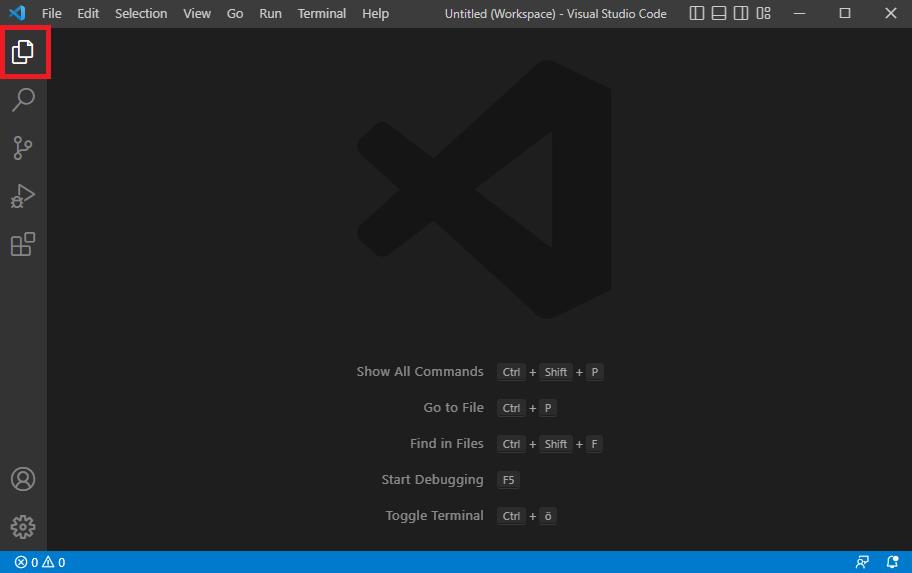Open the Extensions view icon
Screen dimensions: 912x573
coord(23,244)
